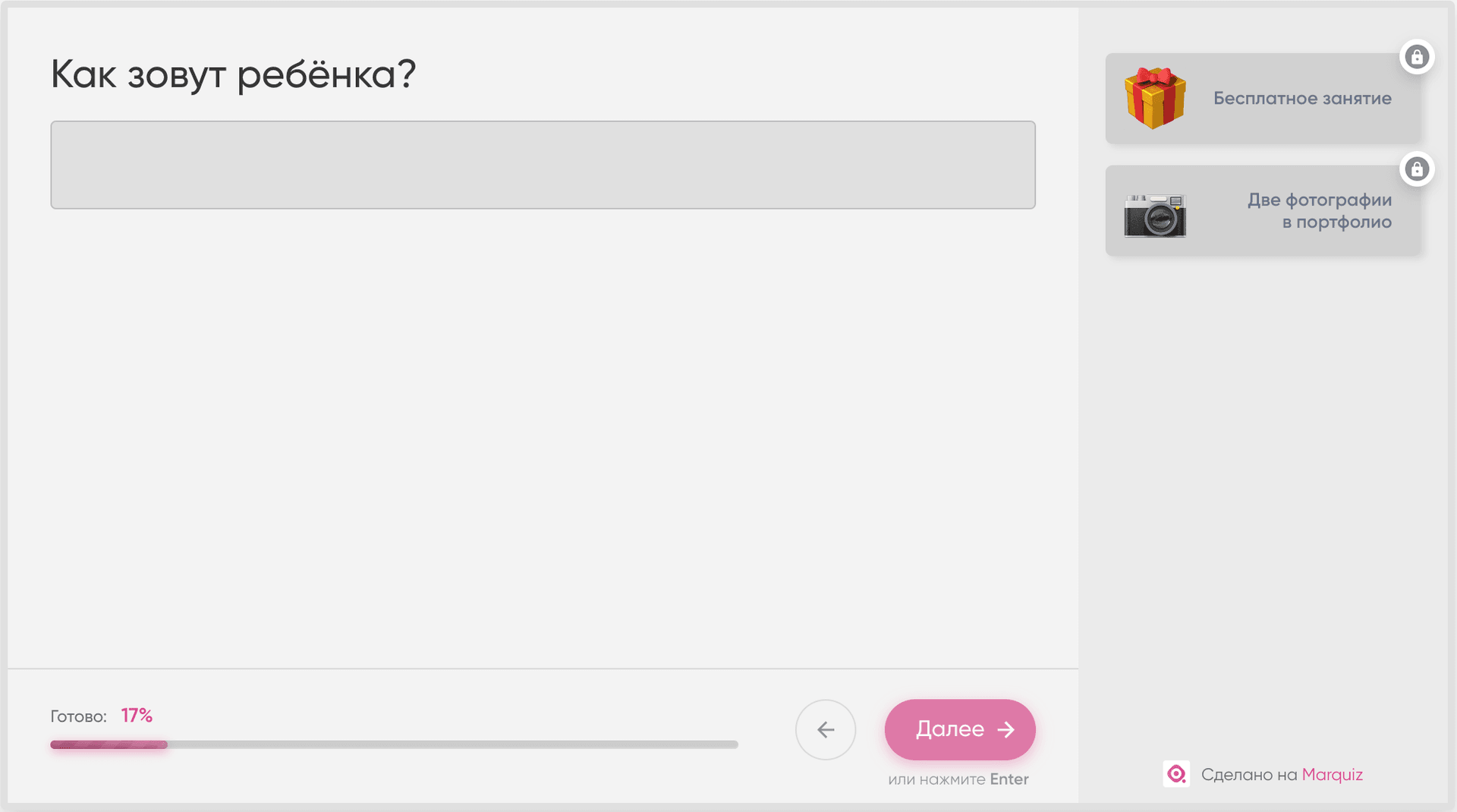Screen dimensions: 1457x812
Task: Select the "Бесплатное занятие" bonus text
Action: point(1301,99)
